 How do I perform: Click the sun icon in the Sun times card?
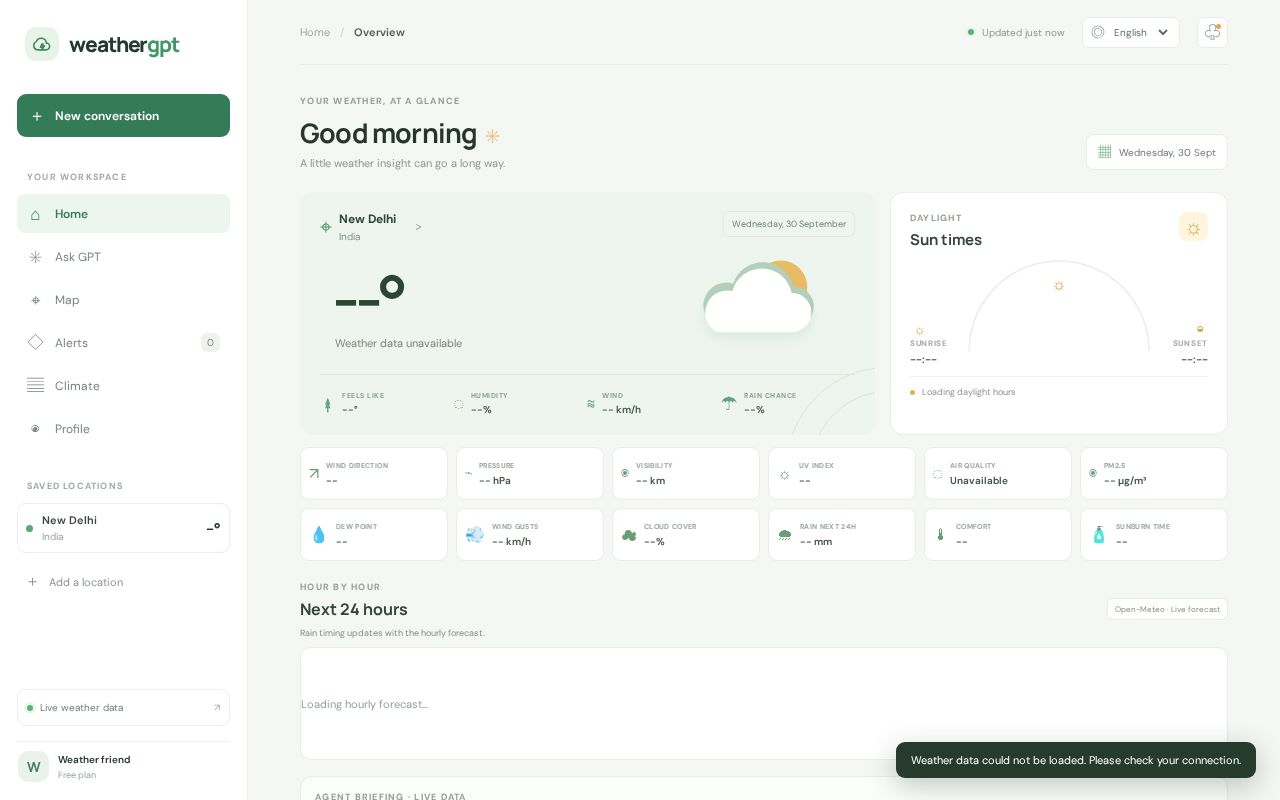(x=1193, y=227)
